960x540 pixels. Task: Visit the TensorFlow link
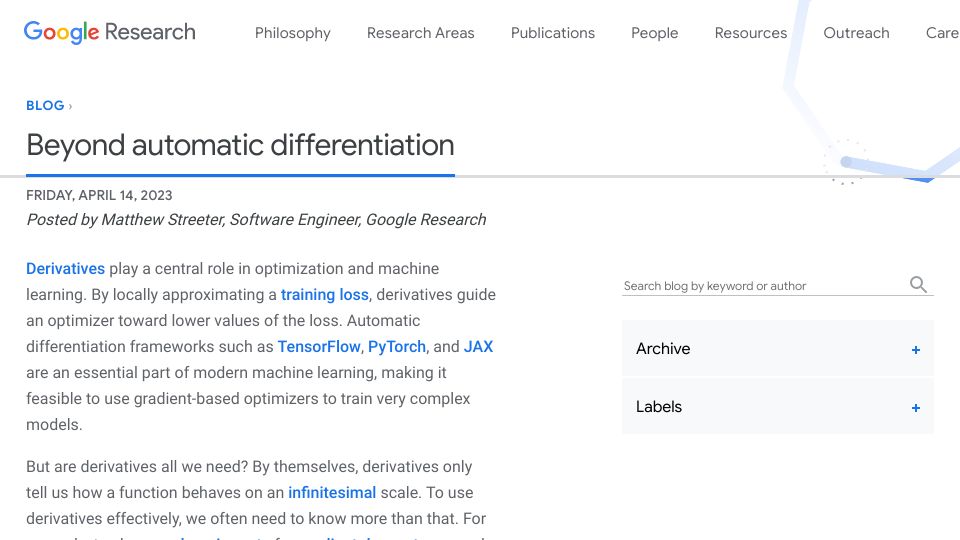(x=318, y=347)
